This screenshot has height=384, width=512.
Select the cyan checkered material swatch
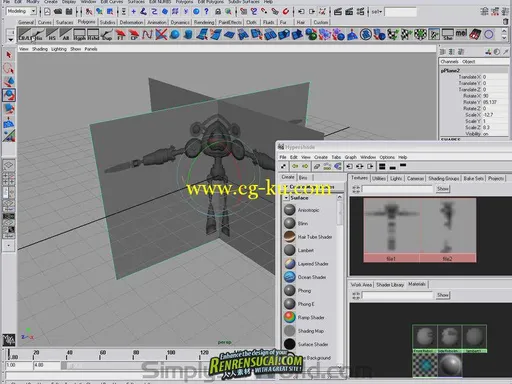coord(425,365)
